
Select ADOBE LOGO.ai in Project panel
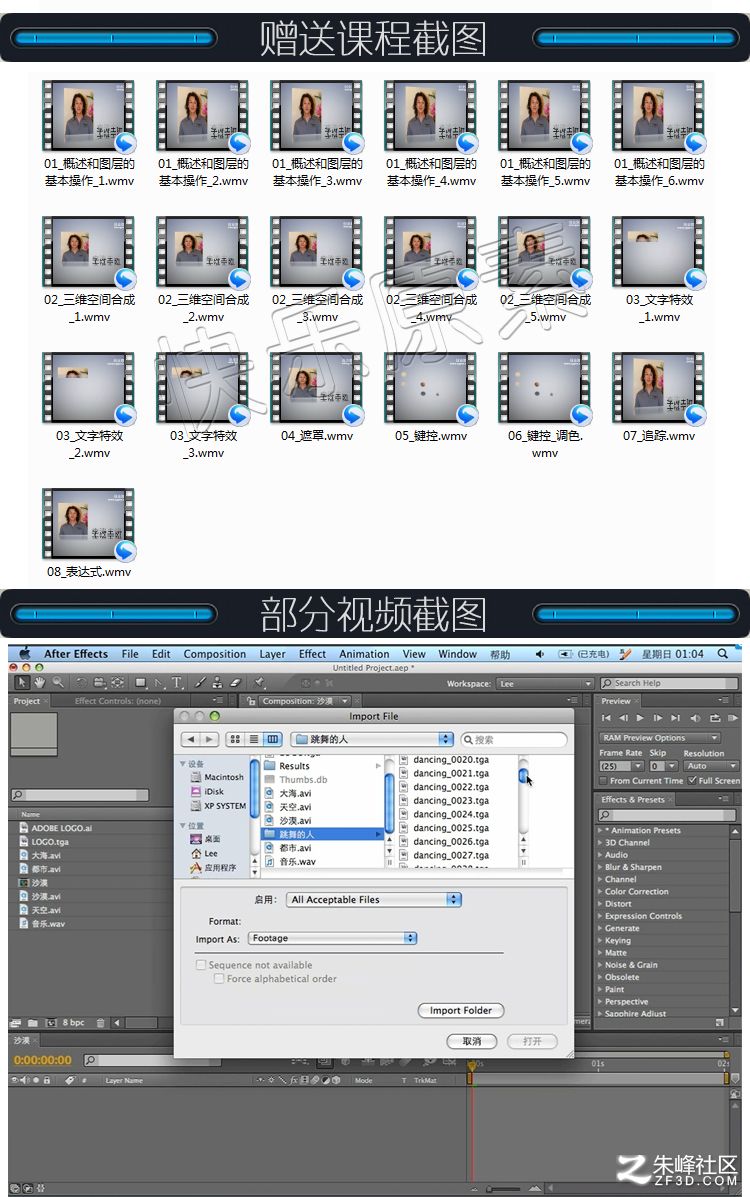61,828
